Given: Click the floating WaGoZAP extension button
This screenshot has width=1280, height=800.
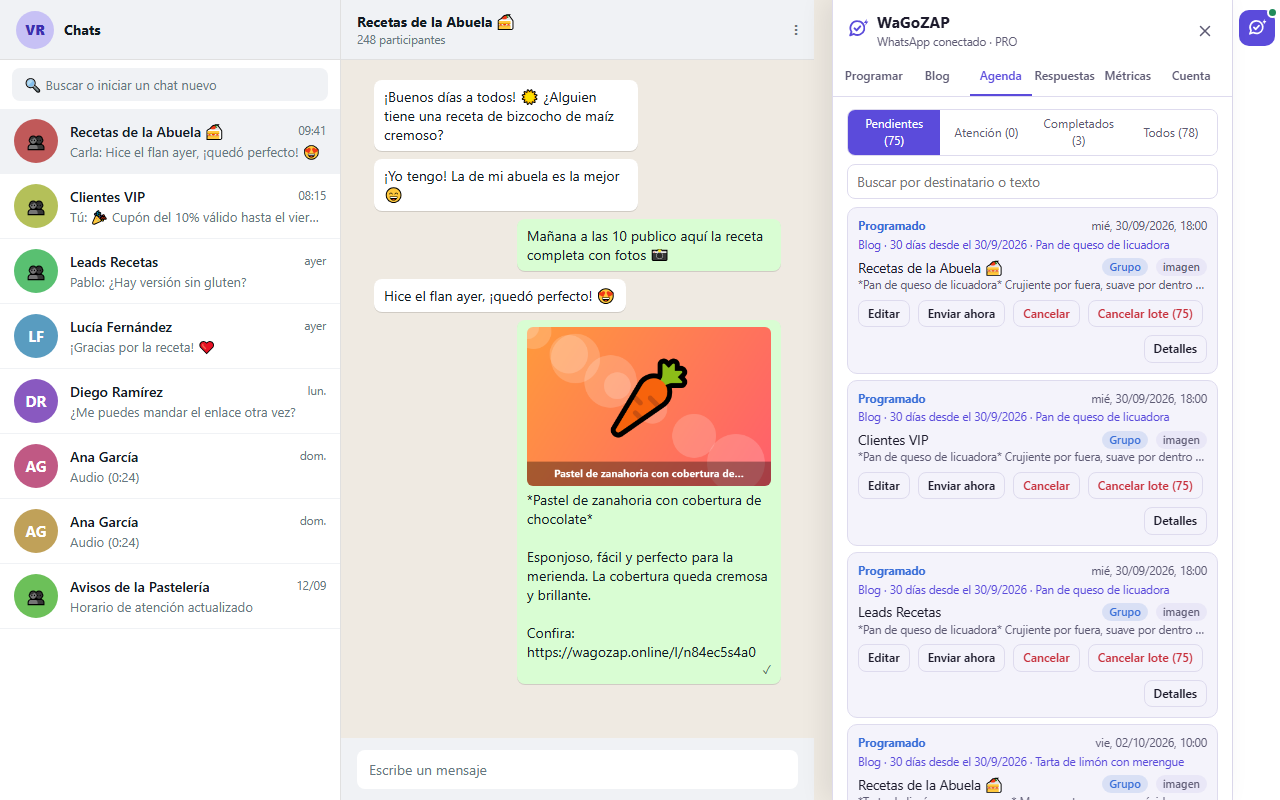Looking at the screenshot, I should point(1257,28).
